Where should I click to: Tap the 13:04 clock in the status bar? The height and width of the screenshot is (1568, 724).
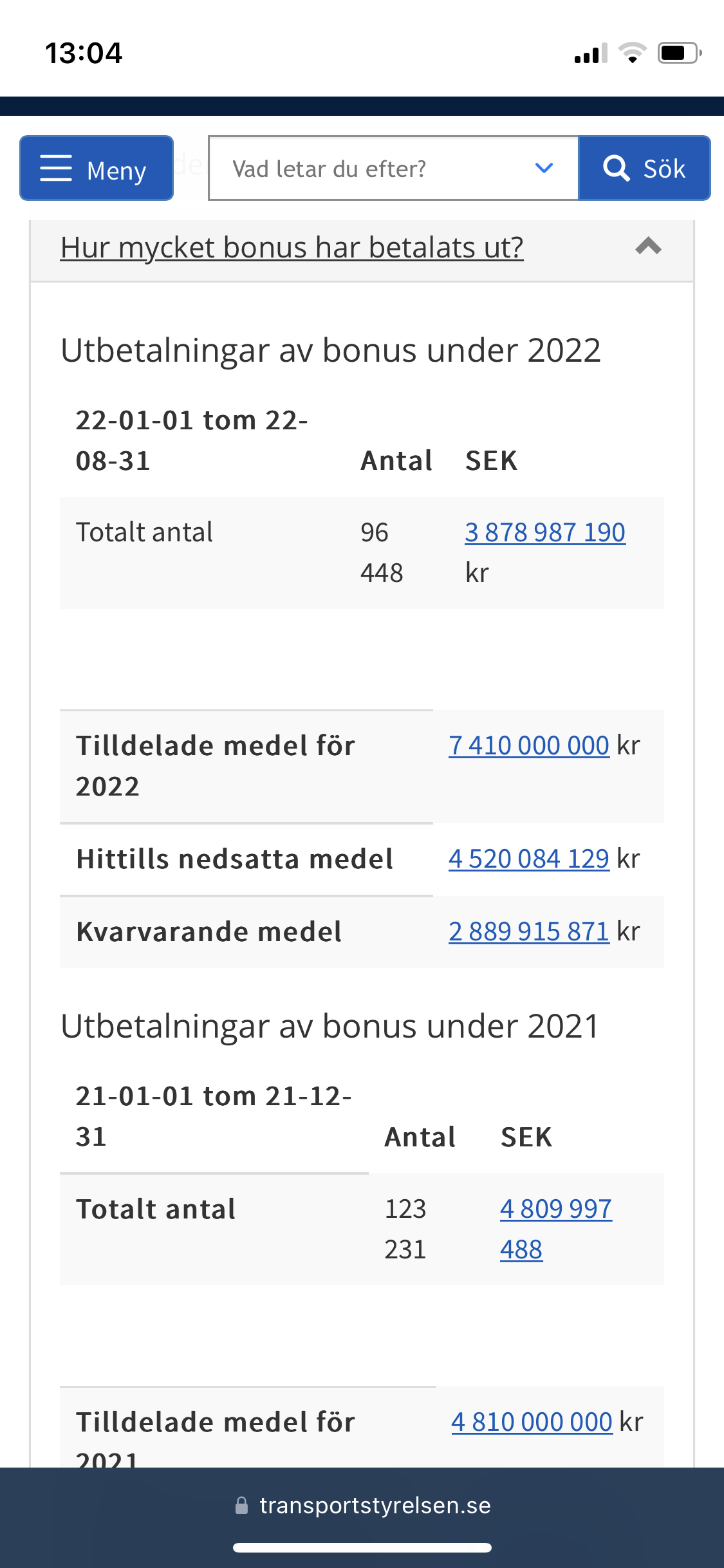84,53
